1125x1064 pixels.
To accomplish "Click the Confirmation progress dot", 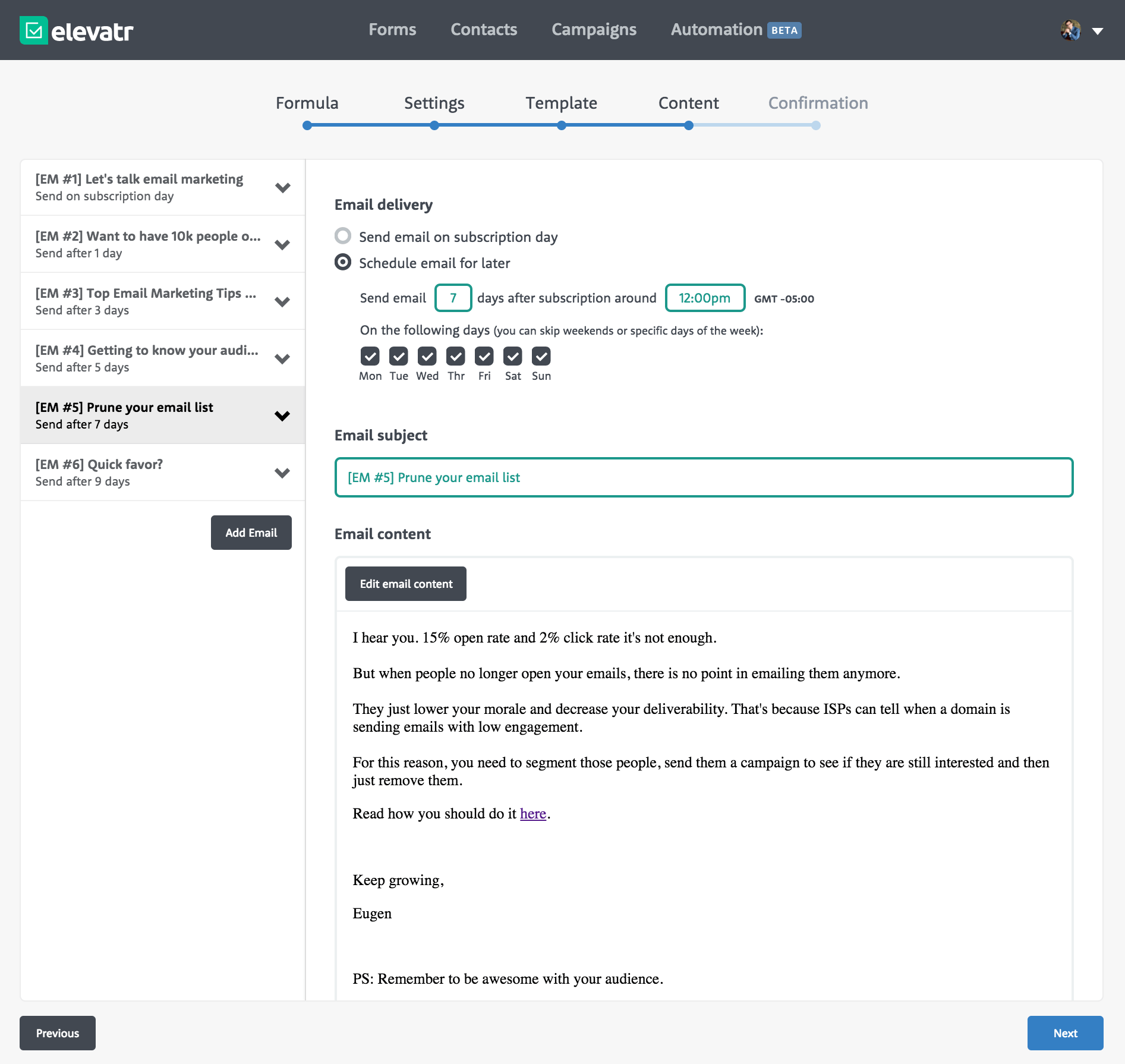I will [815, 125].
